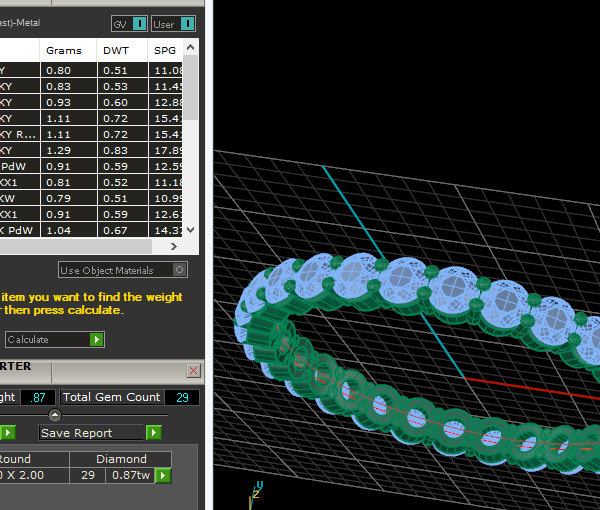Viewport: 600px width, 510px height.
Task: Click the SPG column header
Action: click(165, 51)
